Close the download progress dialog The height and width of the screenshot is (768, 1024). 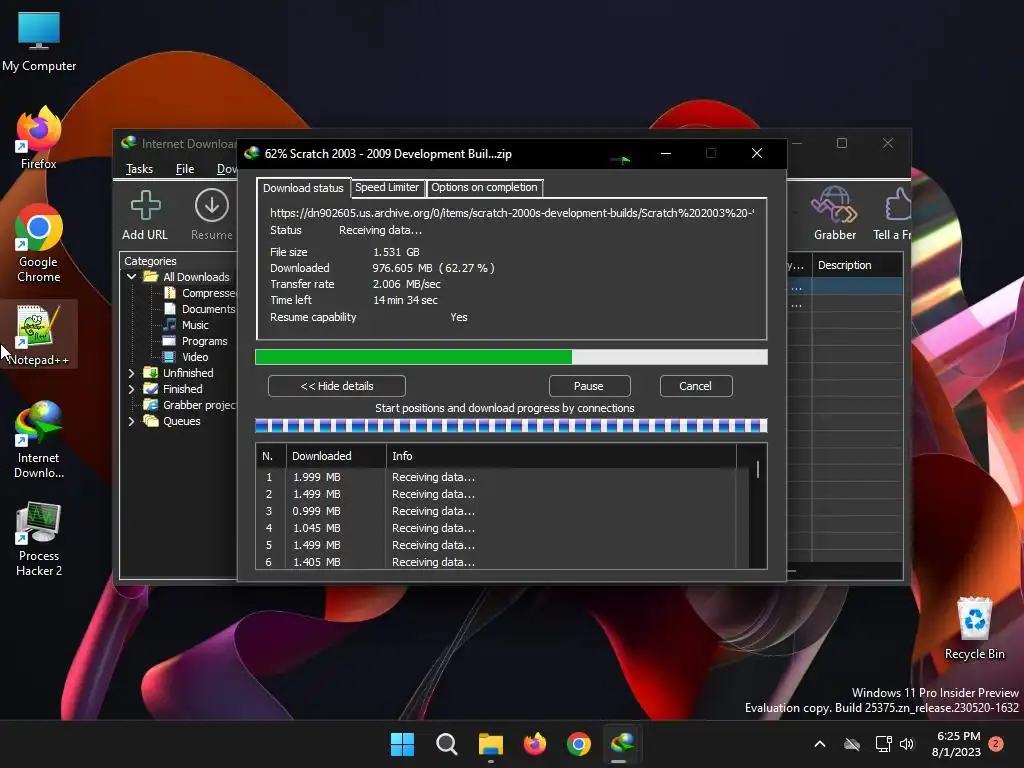point(757,153)
